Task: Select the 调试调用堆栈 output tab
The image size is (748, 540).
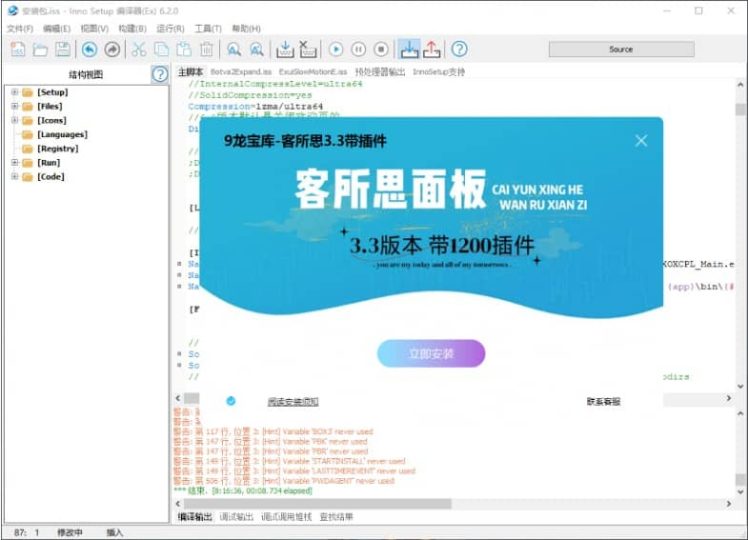Action: point(286,517)
